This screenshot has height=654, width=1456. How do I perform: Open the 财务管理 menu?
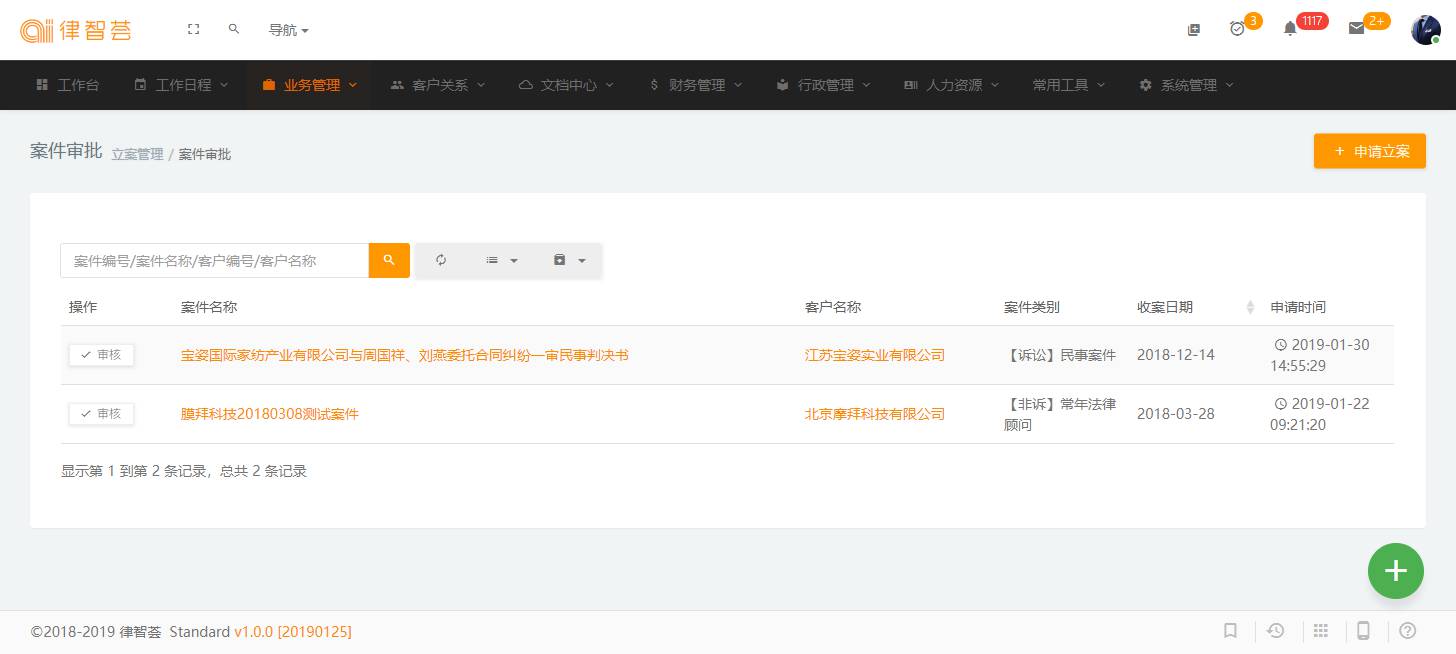tap(696, 85)
